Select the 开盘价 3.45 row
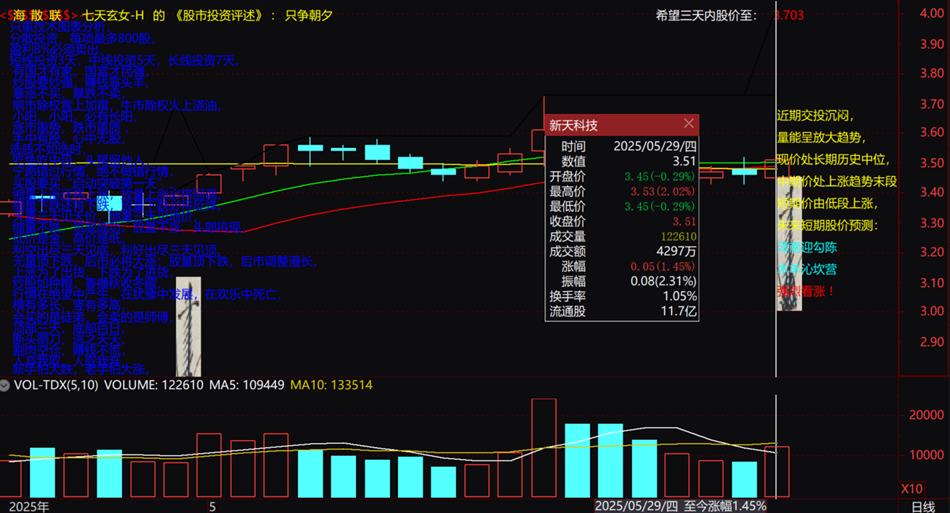950x513 pixels. click(622, 176)
